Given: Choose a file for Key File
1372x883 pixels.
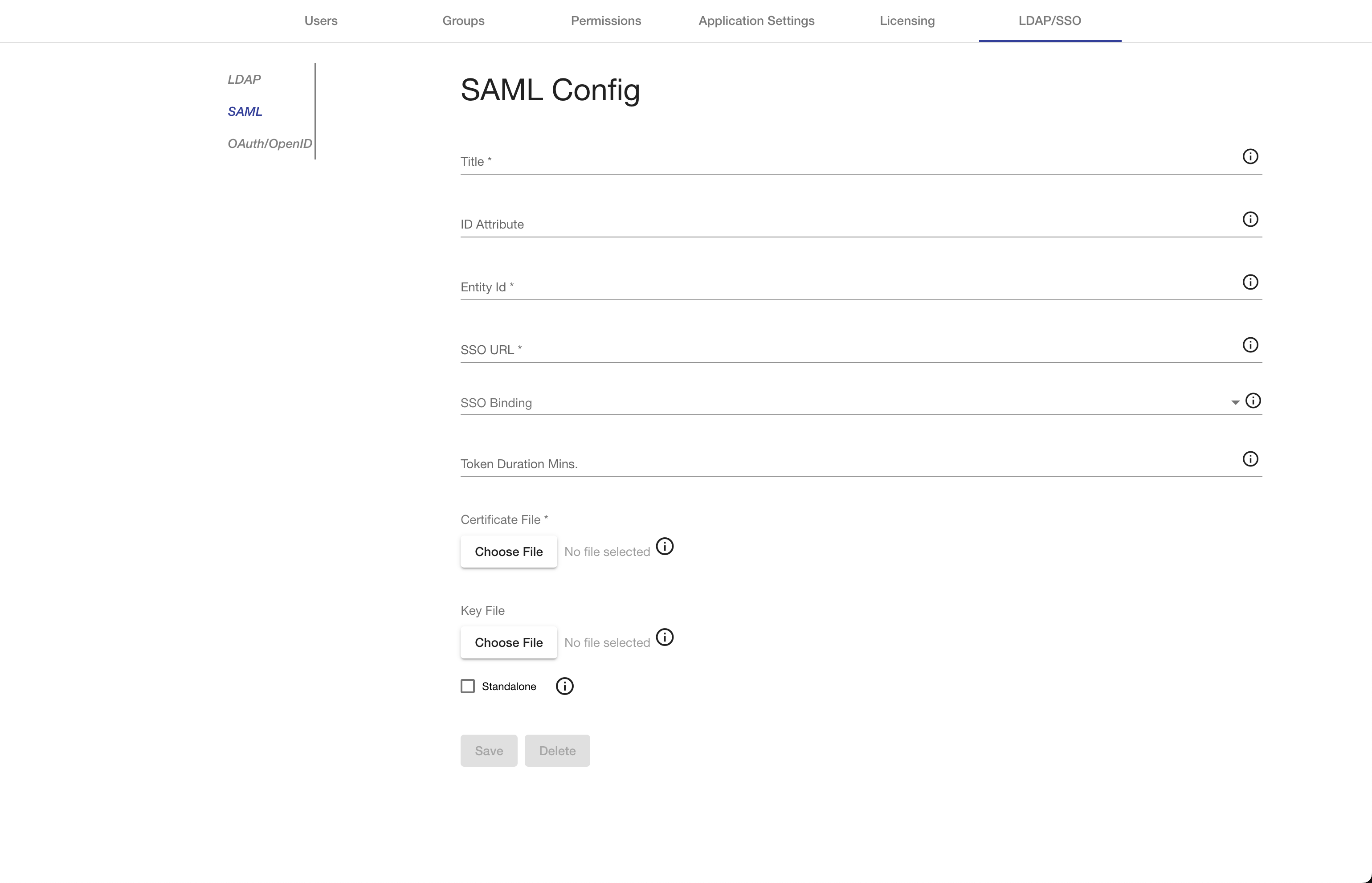Looking at the screenshot, I should pos(509,642).
